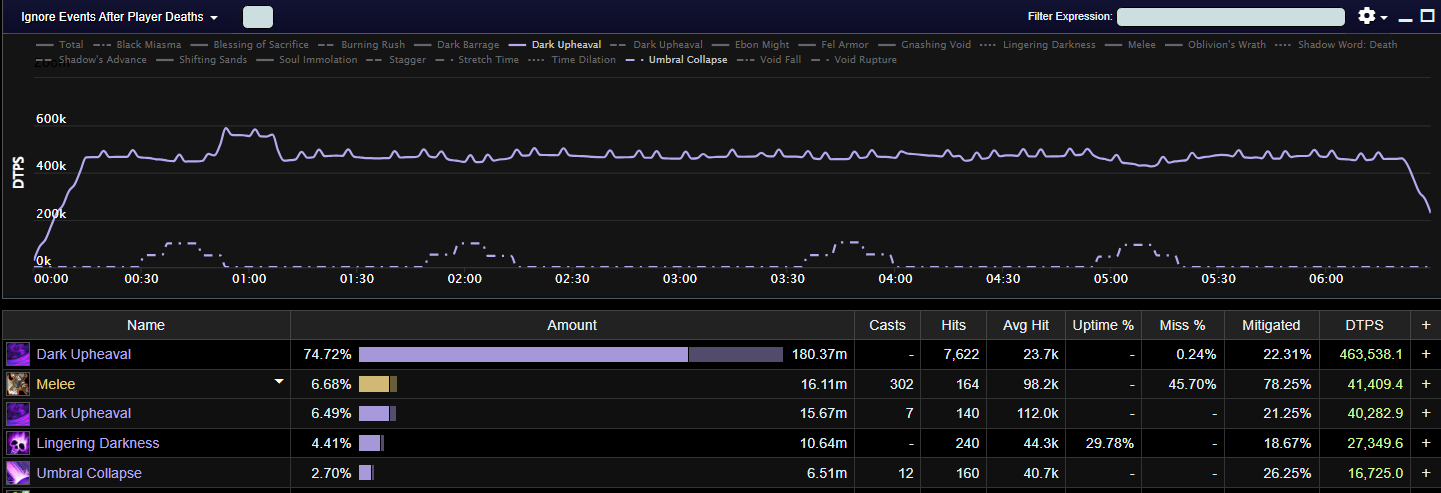
Task: Click the 180.37m Dark Upheaval amount bar
Action: tap(571, 354)
